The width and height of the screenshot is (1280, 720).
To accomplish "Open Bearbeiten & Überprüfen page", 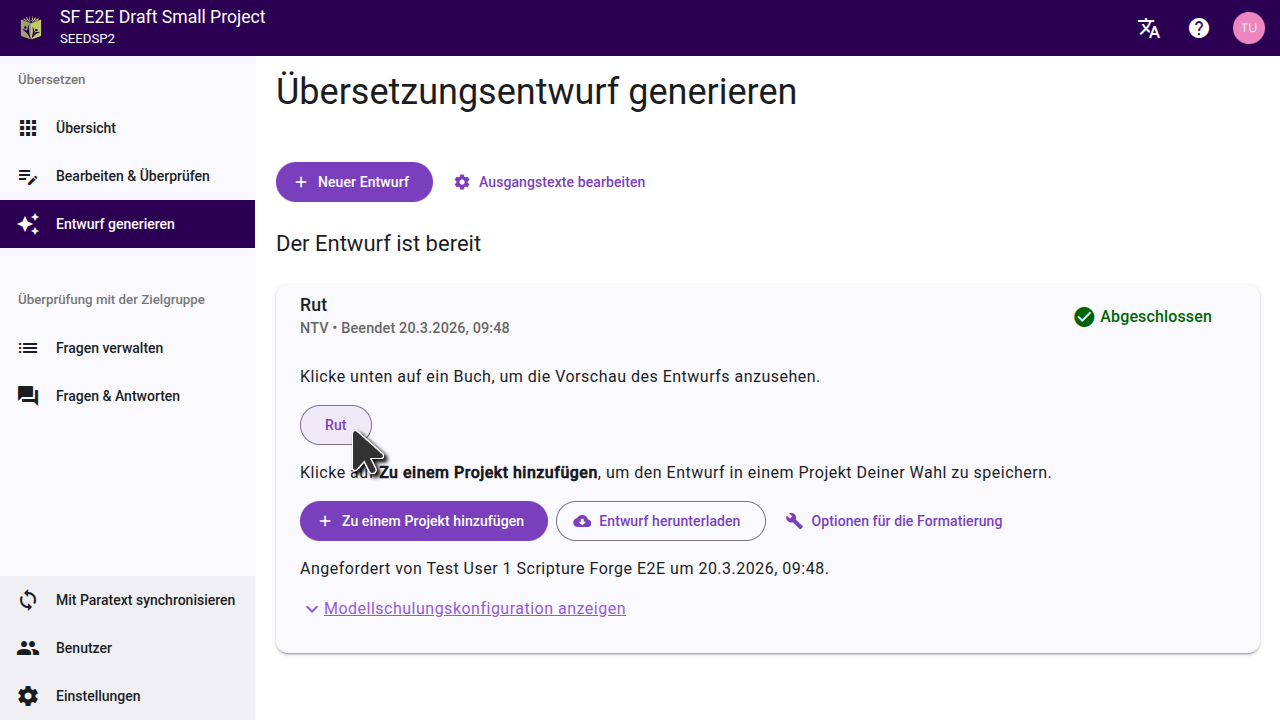I will pos(132,176).
